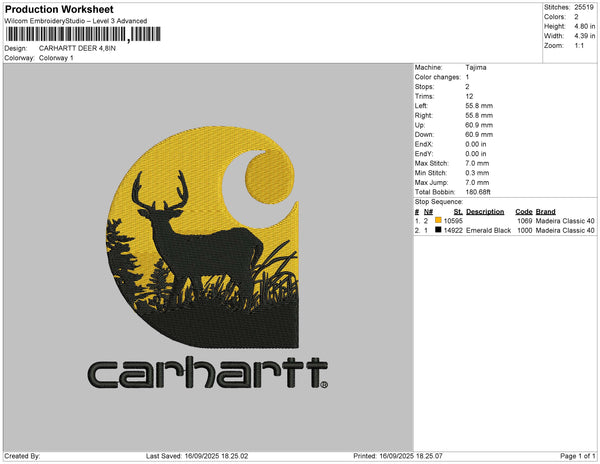The width and height of the screenshot is (600, 464).
Task: Click the EndX value 0.00 in
Action: tap(476, 144)
